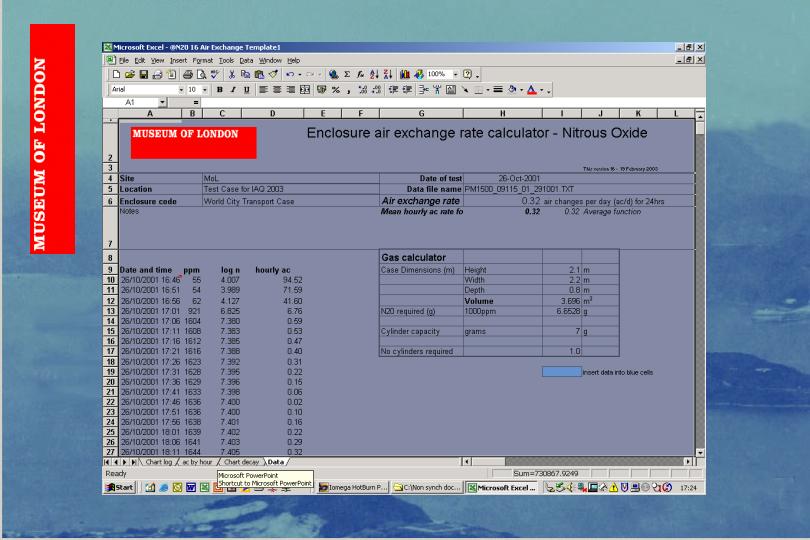
Task: Click the Insert Hyperlink globe icon
Action: [x=333, y=75]
